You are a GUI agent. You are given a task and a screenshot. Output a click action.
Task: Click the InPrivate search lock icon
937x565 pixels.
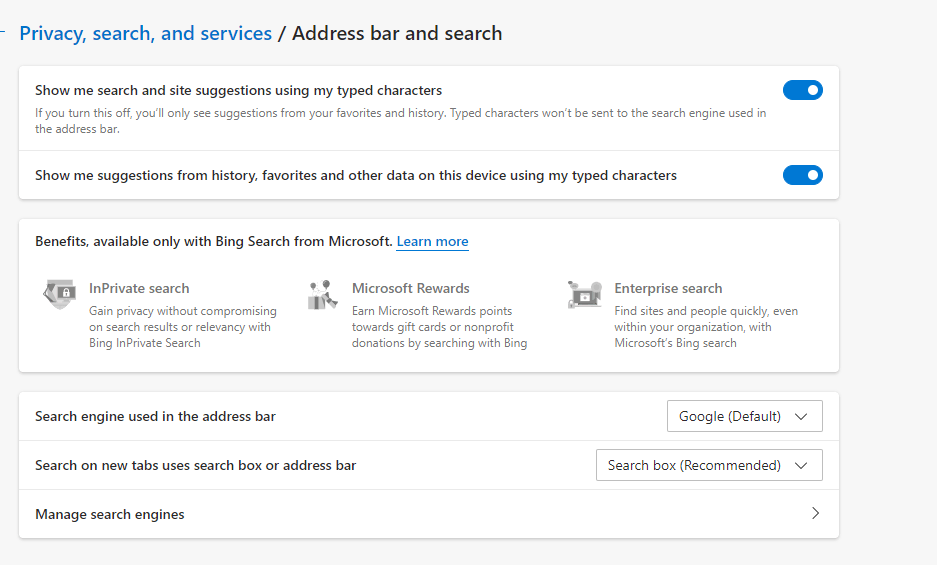[60, 295]
